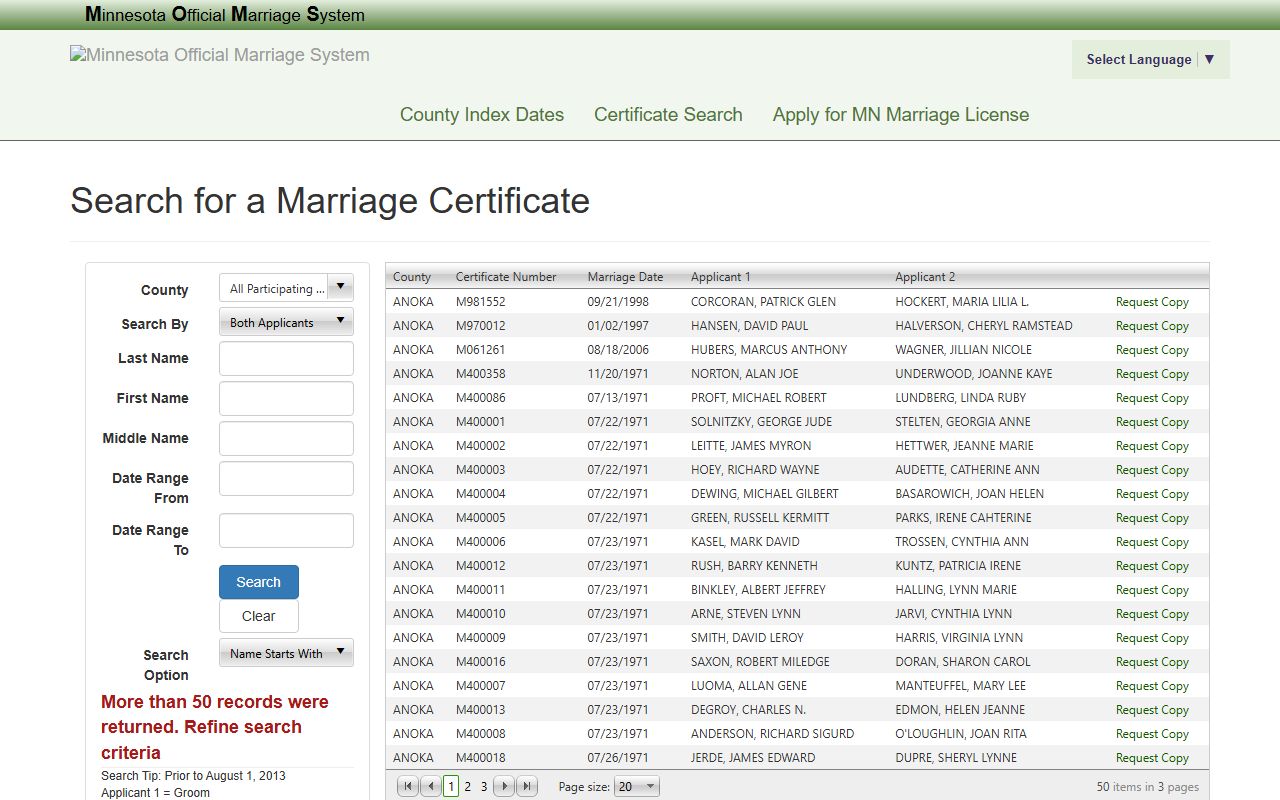Select results page 1
The image size is (1280, 800).
pos(451,787)
